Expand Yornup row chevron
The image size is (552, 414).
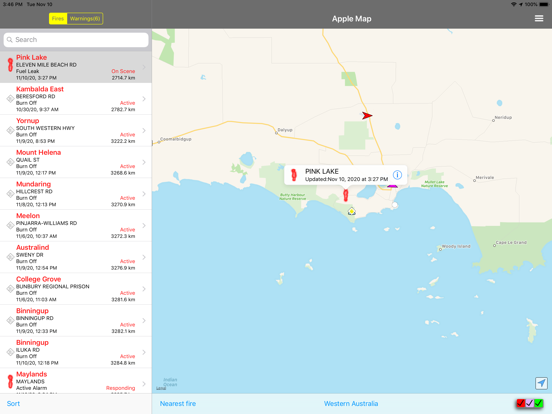144,131
